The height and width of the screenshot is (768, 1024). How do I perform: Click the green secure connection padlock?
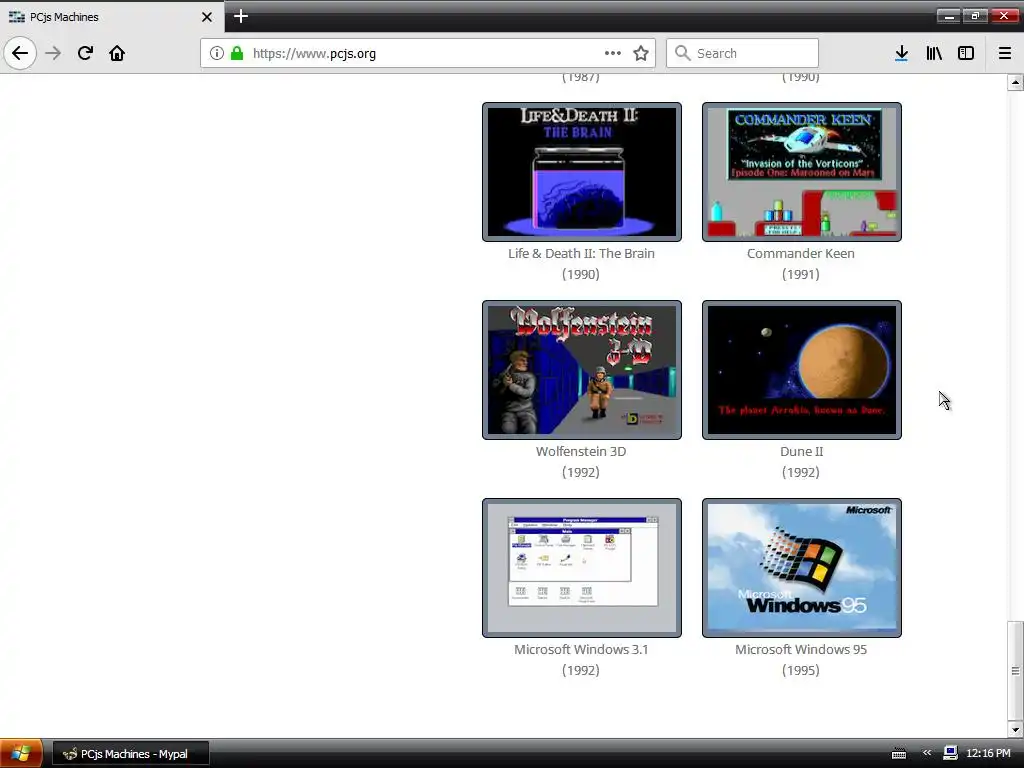(x=237, y=53)
